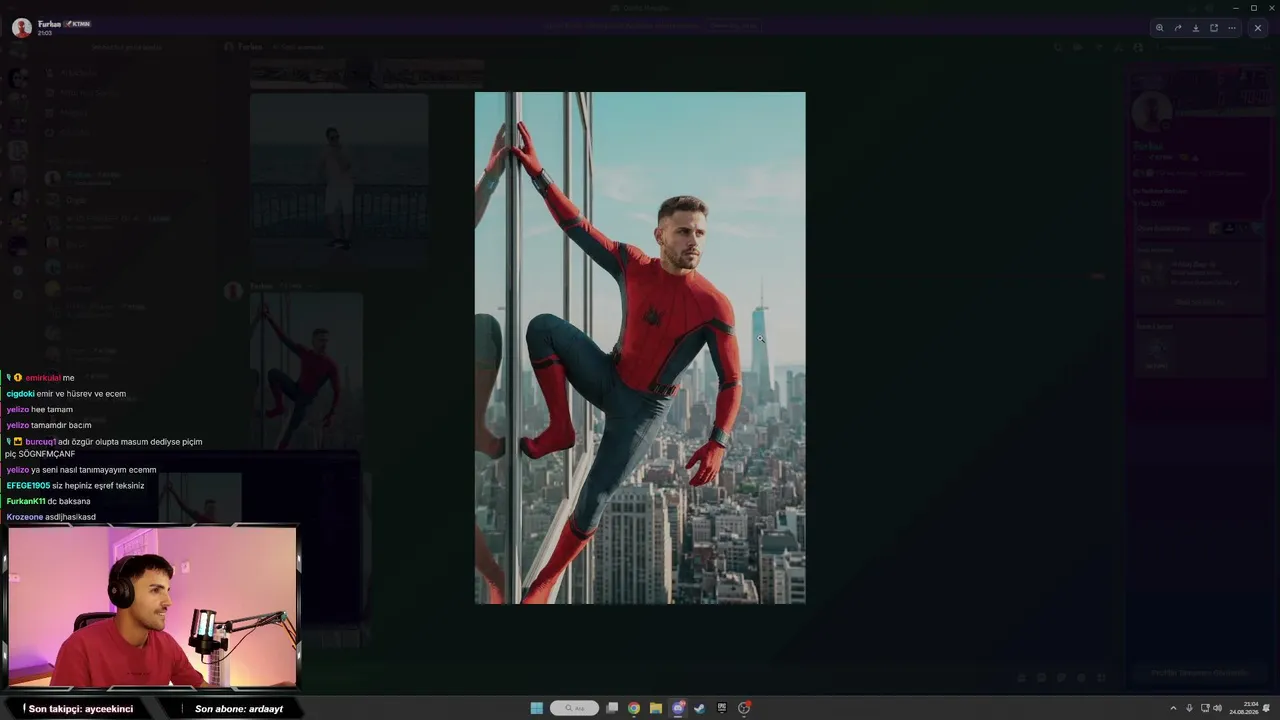Zoom into the image with the magnifier icon

[x=1160, y=28]
